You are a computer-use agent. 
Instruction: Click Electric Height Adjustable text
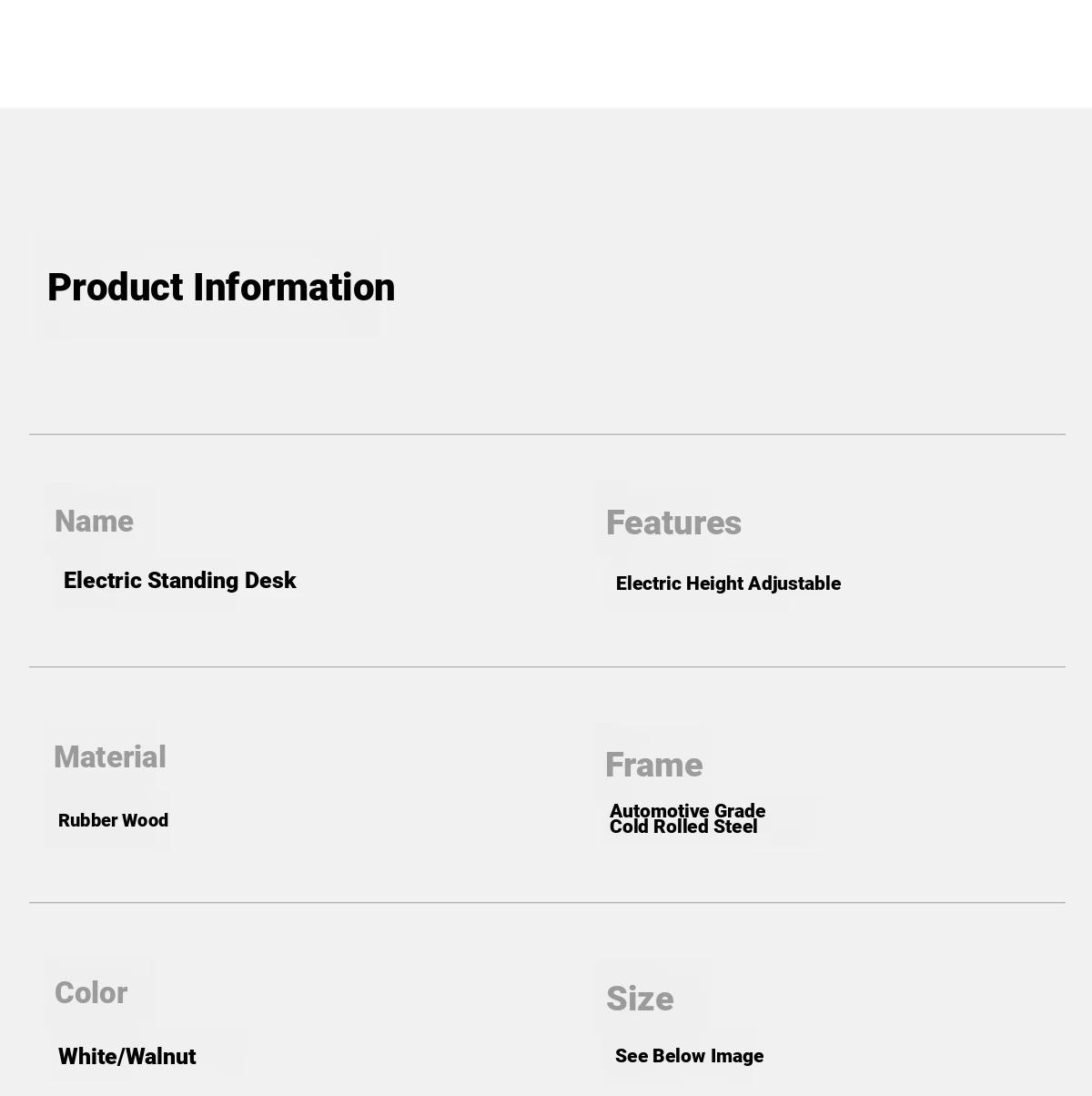pyautogui.click(x=728, y=584)
